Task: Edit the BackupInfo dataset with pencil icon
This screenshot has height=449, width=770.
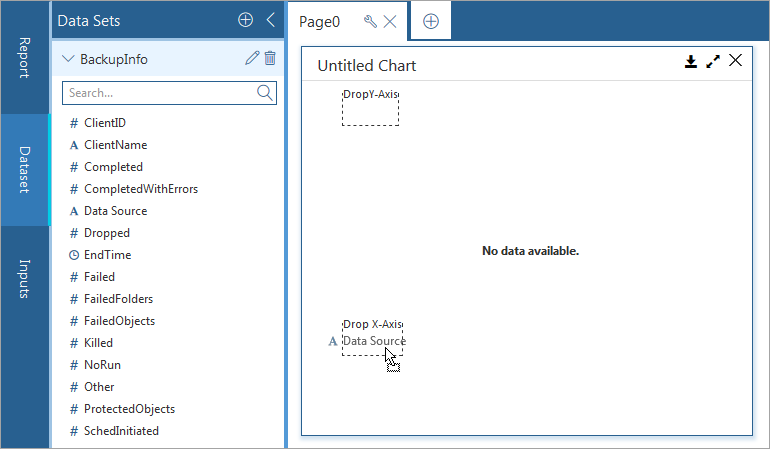Action: tap(252, 59)
